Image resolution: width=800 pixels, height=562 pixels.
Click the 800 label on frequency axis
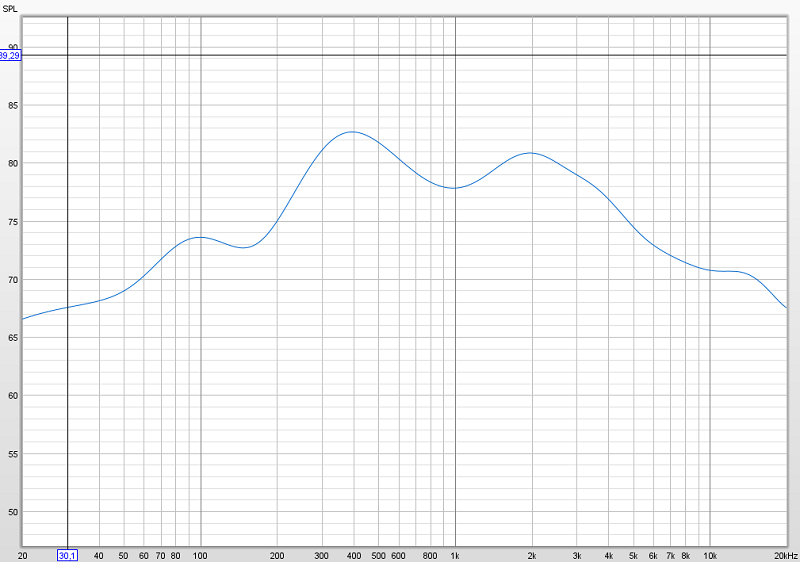430,556
